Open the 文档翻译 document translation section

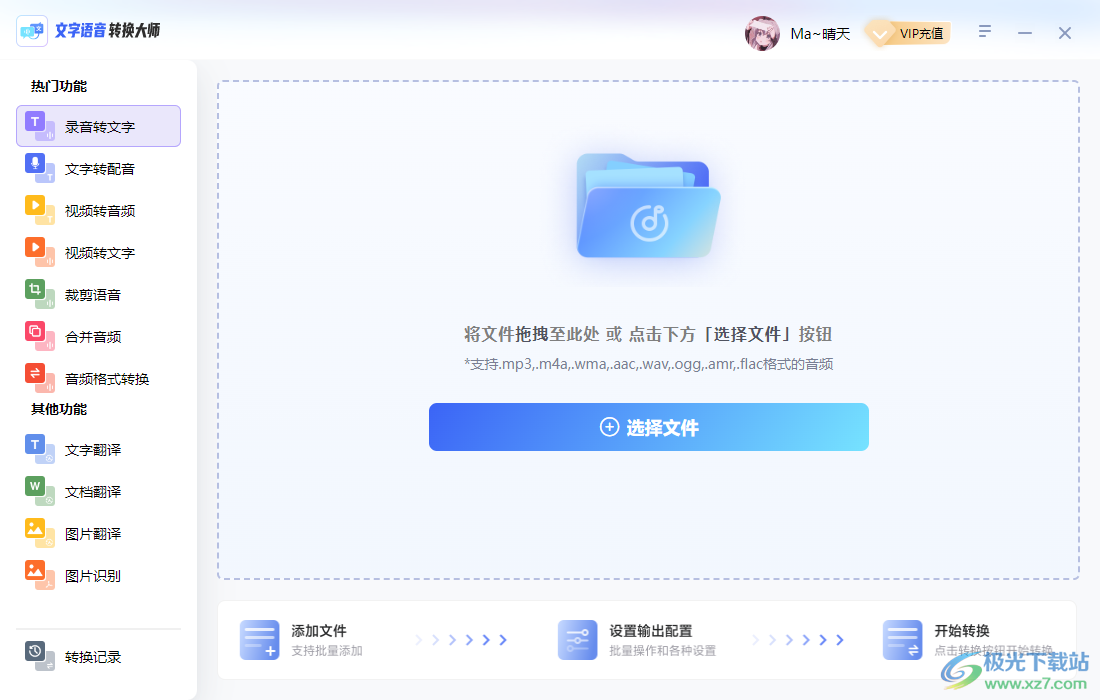tap(97, 491)
